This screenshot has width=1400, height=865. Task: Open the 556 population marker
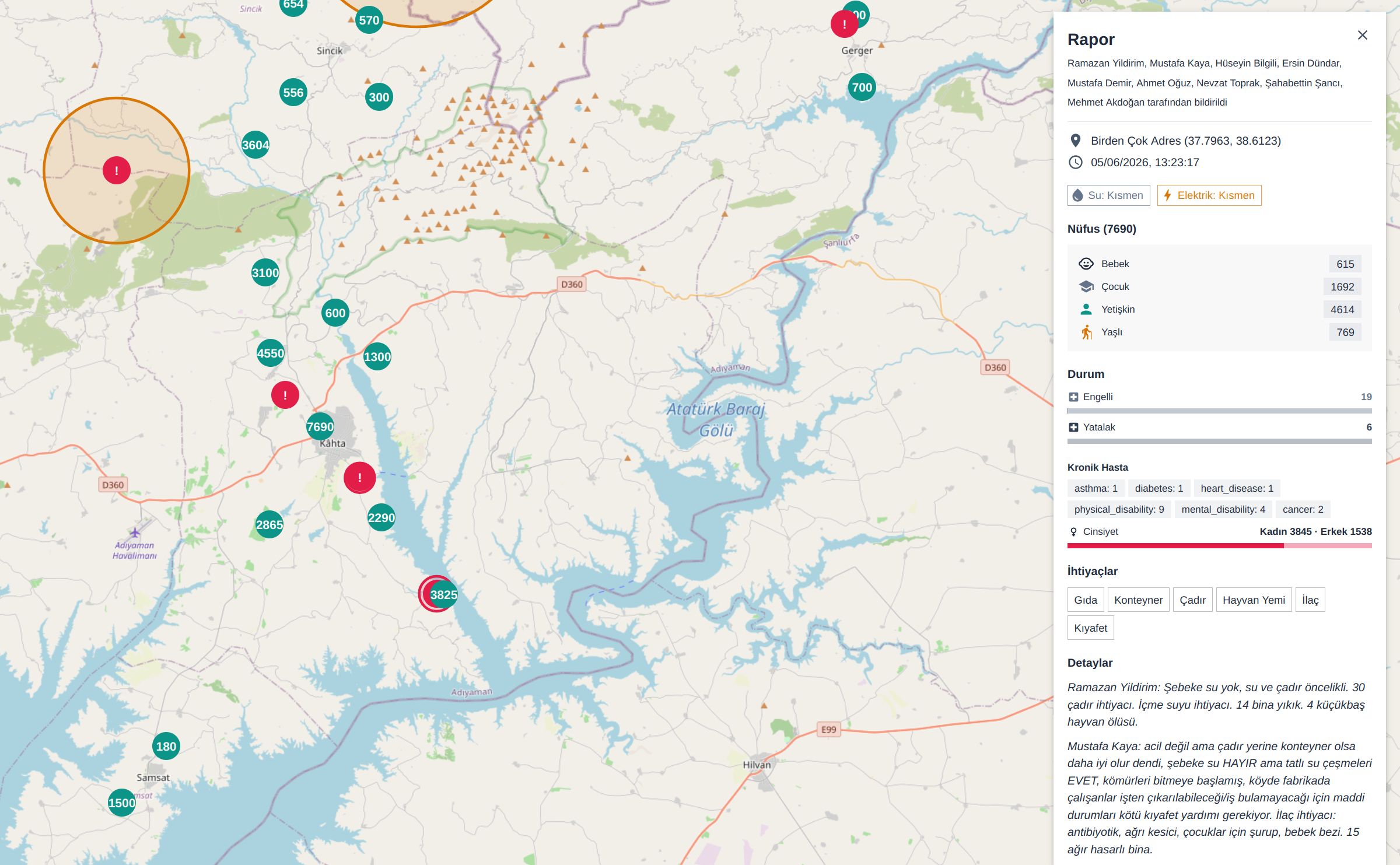[x=293, y=92]
